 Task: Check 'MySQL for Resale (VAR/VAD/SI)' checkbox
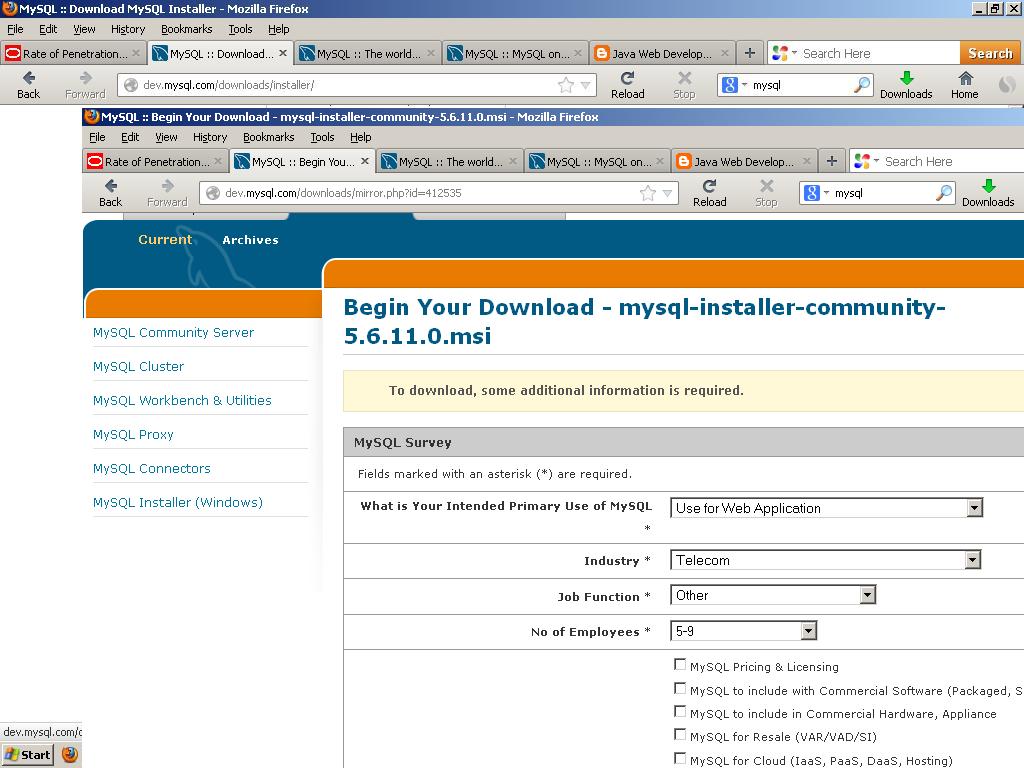[680, 735]
